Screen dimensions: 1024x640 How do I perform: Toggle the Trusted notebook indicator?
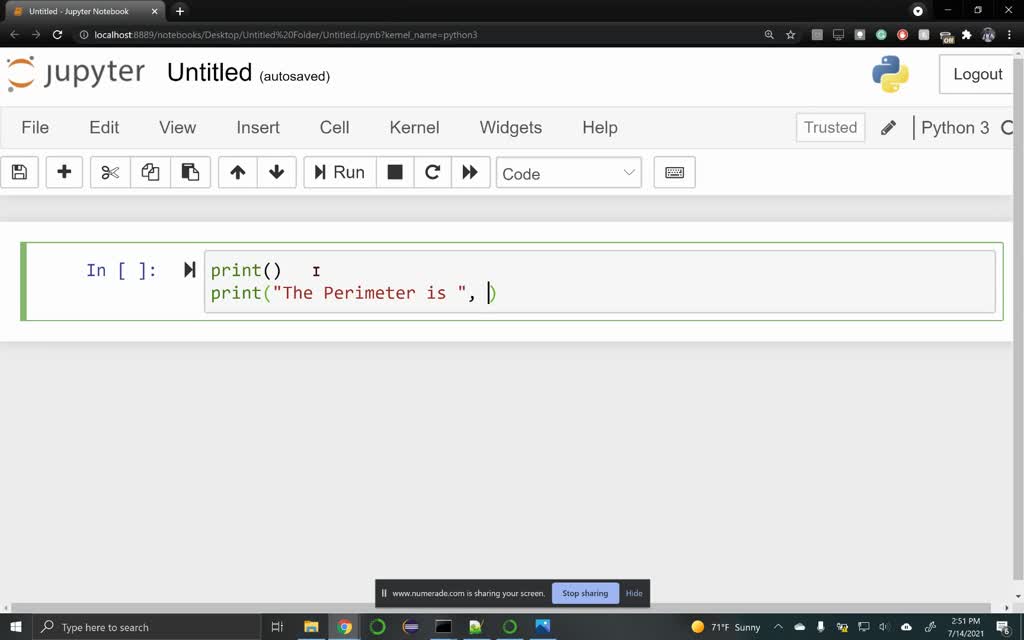tap(830, 127)
